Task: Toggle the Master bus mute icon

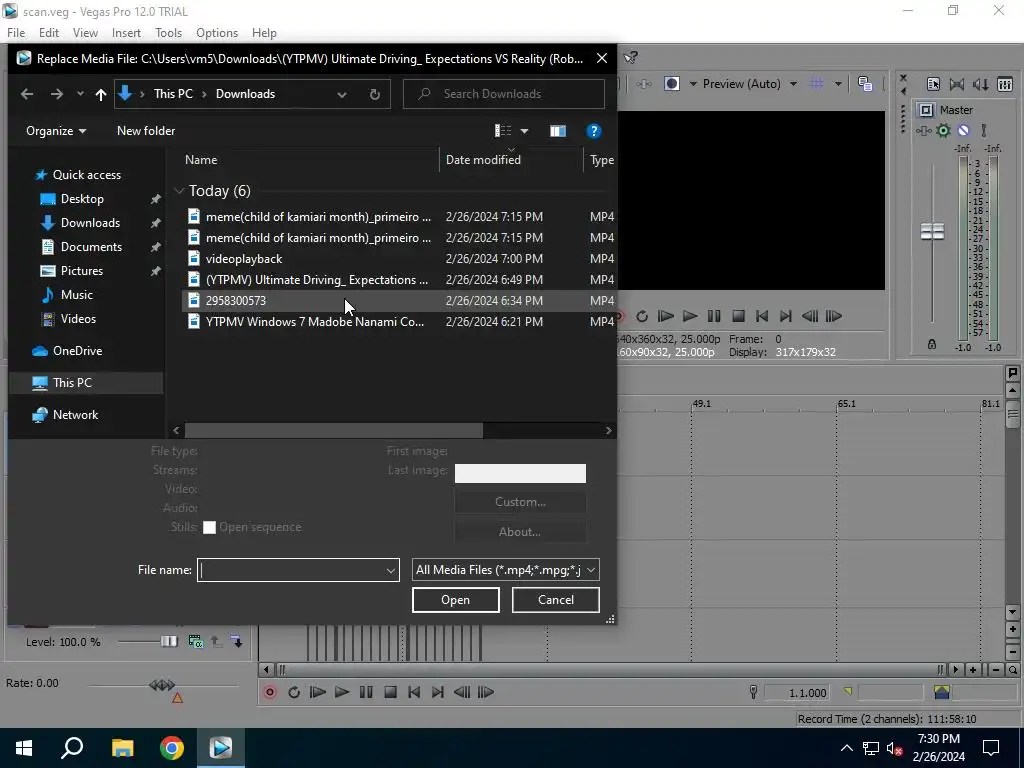Action: (963, 131)
